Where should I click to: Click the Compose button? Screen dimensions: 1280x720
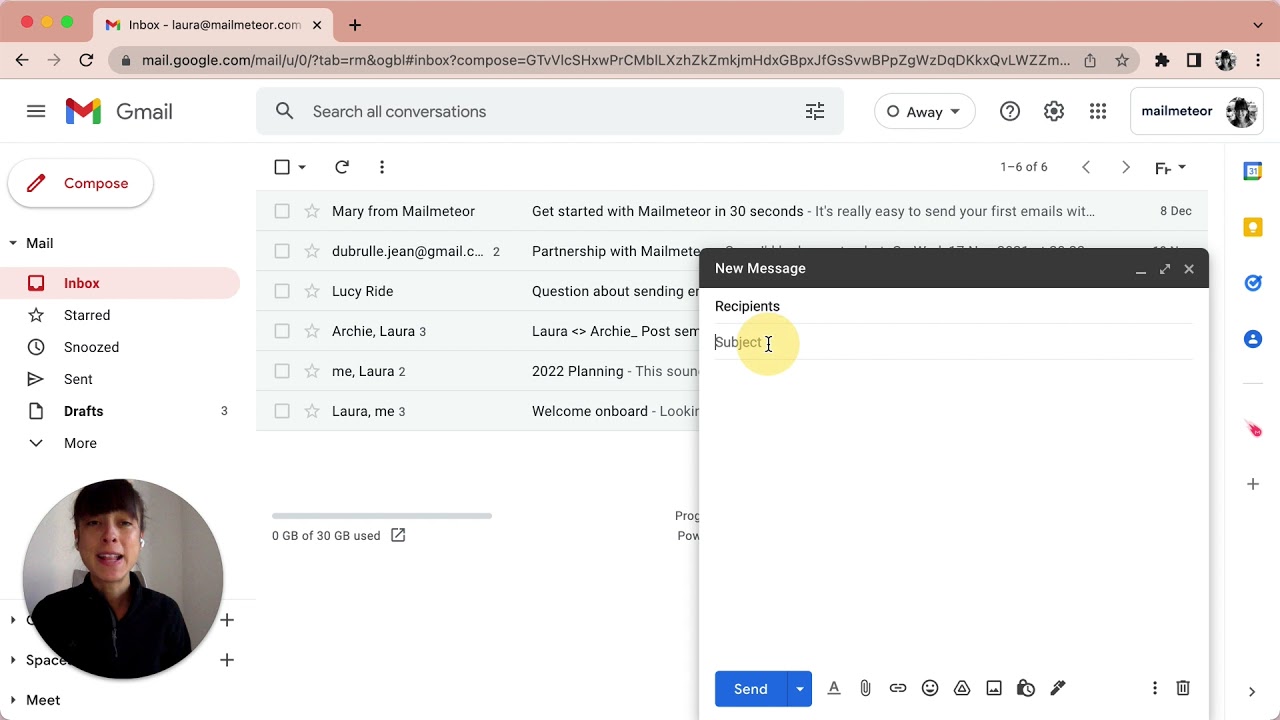(80, 183)
